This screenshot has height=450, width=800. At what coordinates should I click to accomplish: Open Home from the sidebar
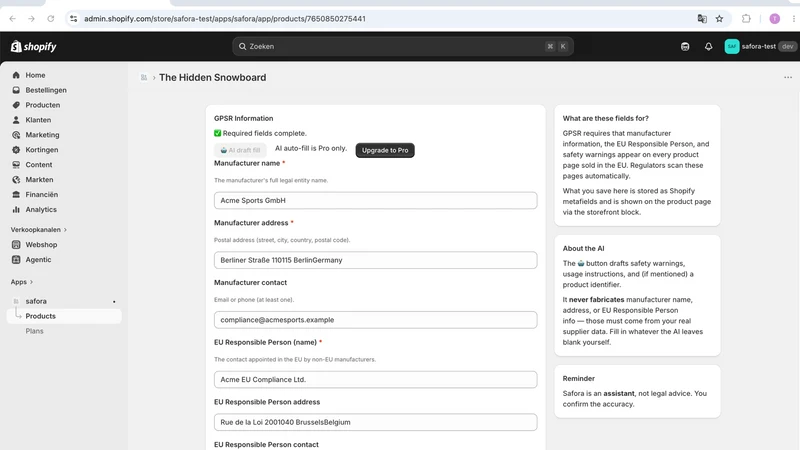coord(35,75)
